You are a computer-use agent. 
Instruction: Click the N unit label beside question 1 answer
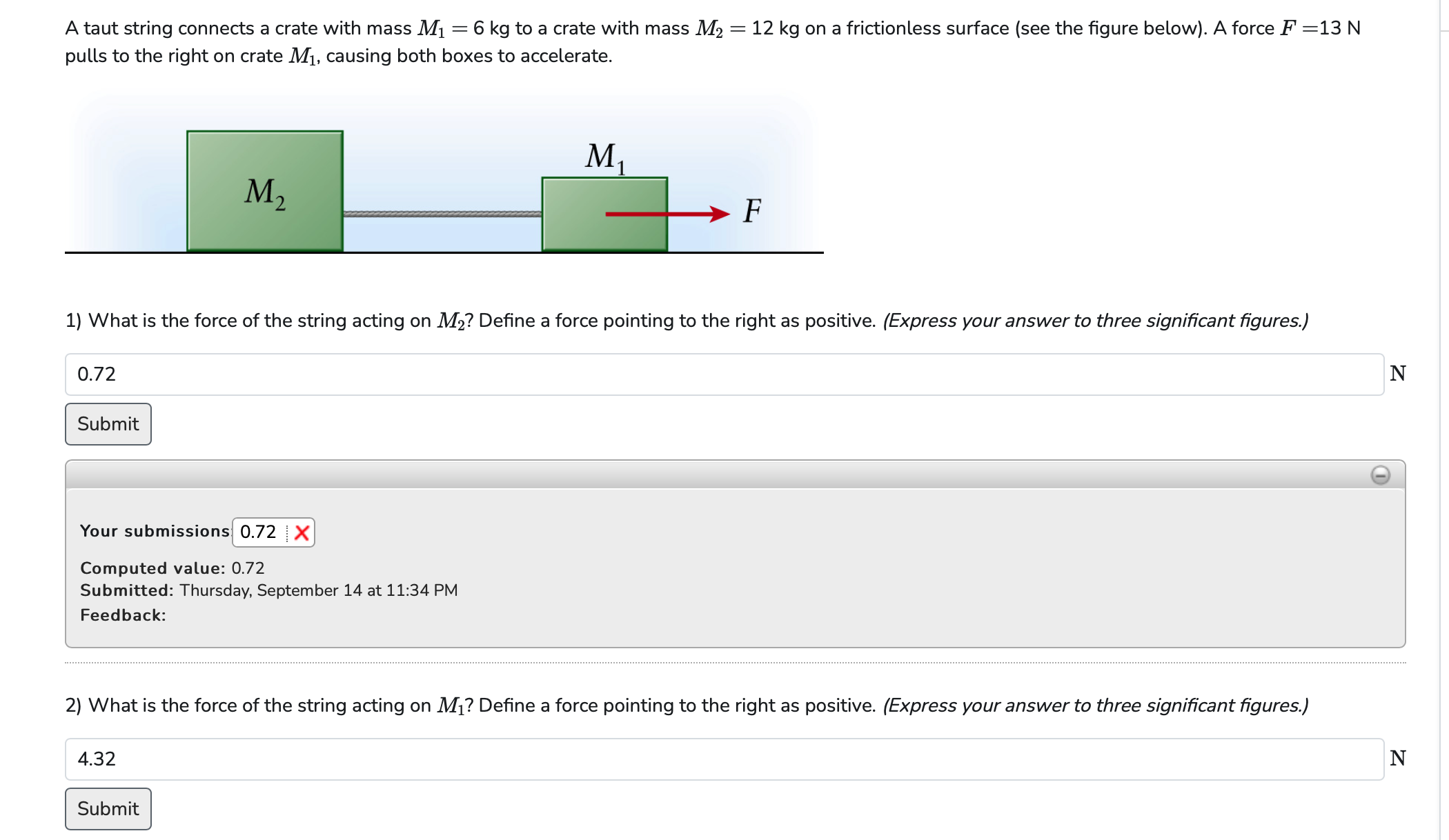tap(1399, 372)
